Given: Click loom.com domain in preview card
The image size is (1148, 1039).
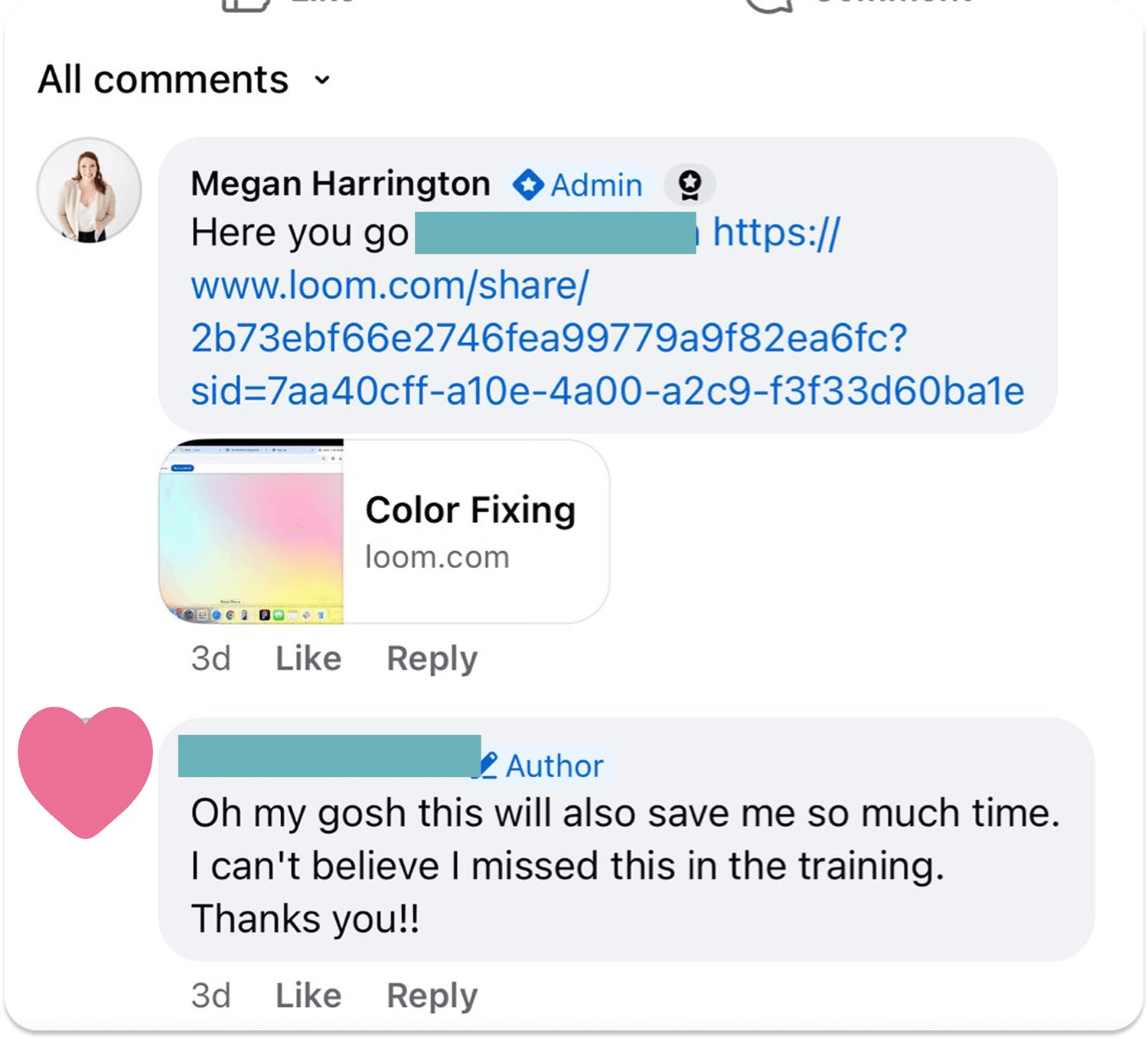Looking at the screenshot, I should click(437, 557).
